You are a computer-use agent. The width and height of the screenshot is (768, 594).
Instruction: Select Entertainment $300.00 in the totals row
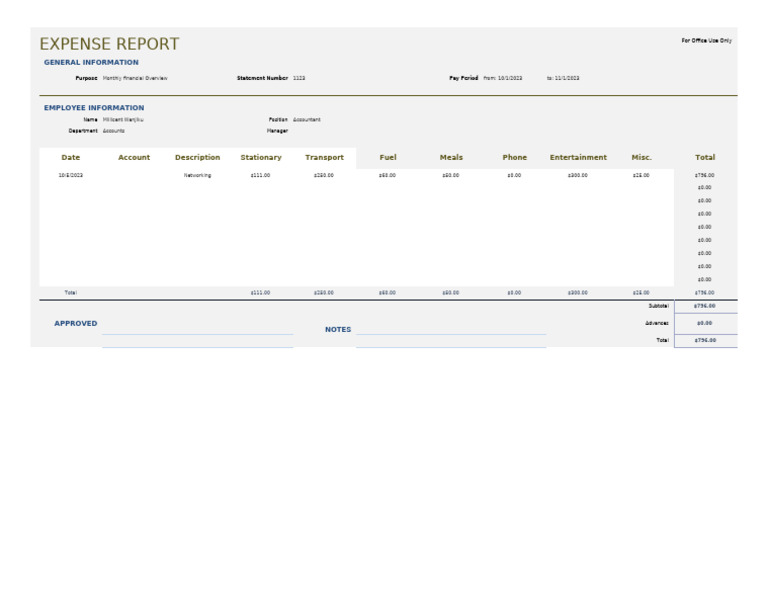point(578,292)
